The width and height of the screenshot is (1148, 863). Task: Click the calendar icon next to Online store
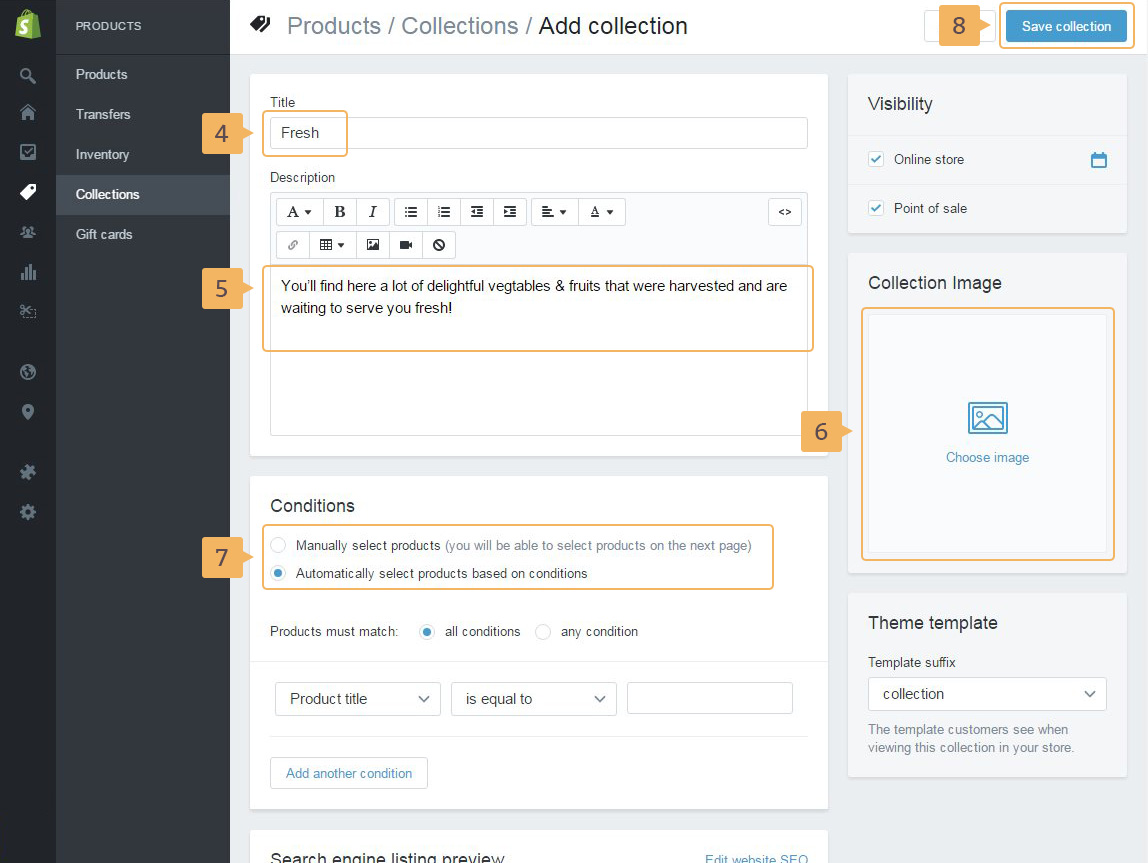[x=1098, y=160]
